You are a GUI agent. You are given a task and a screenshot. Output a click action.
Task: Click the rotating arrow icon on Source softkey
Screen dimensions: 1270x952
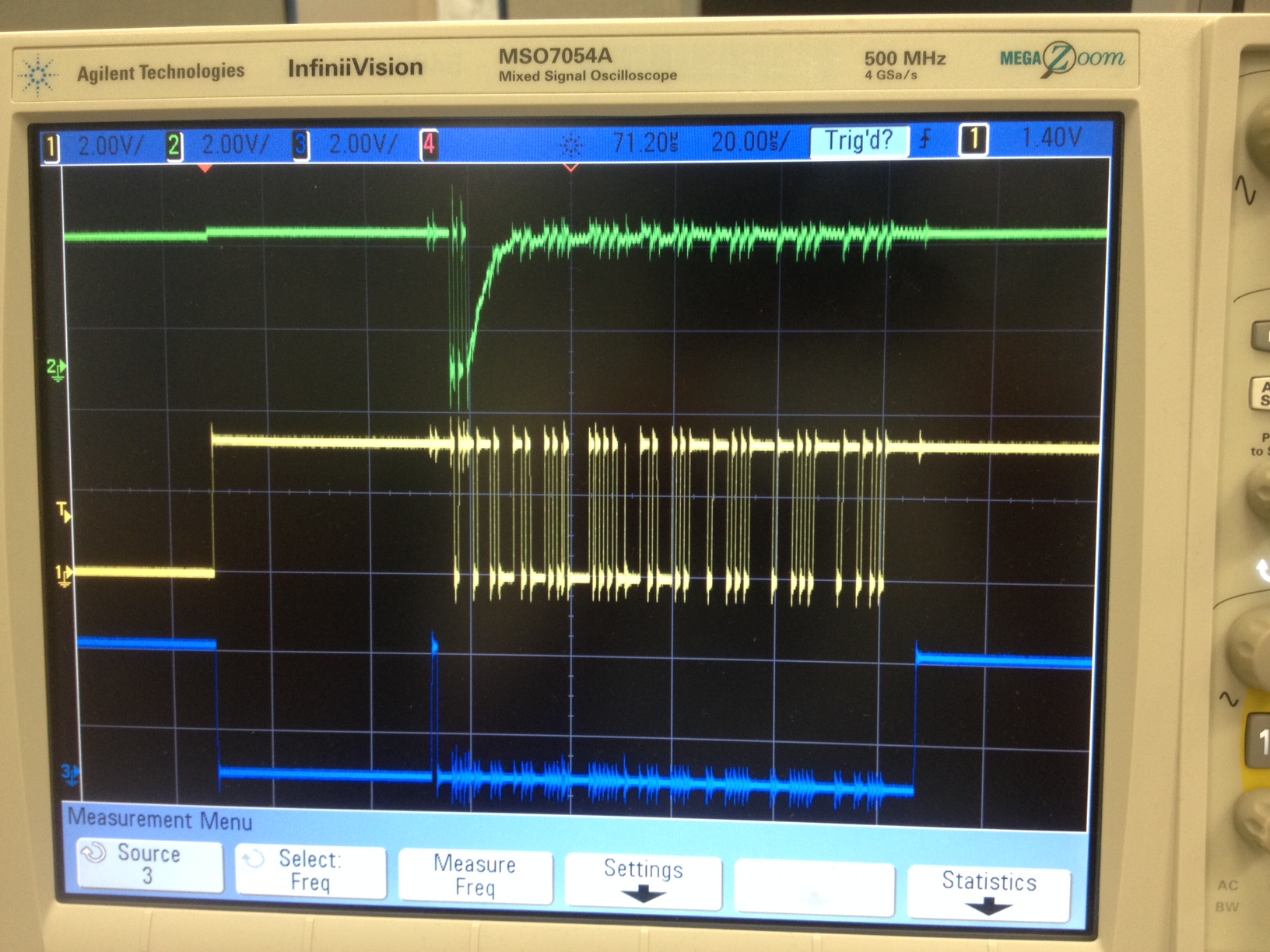pos(94,852)
